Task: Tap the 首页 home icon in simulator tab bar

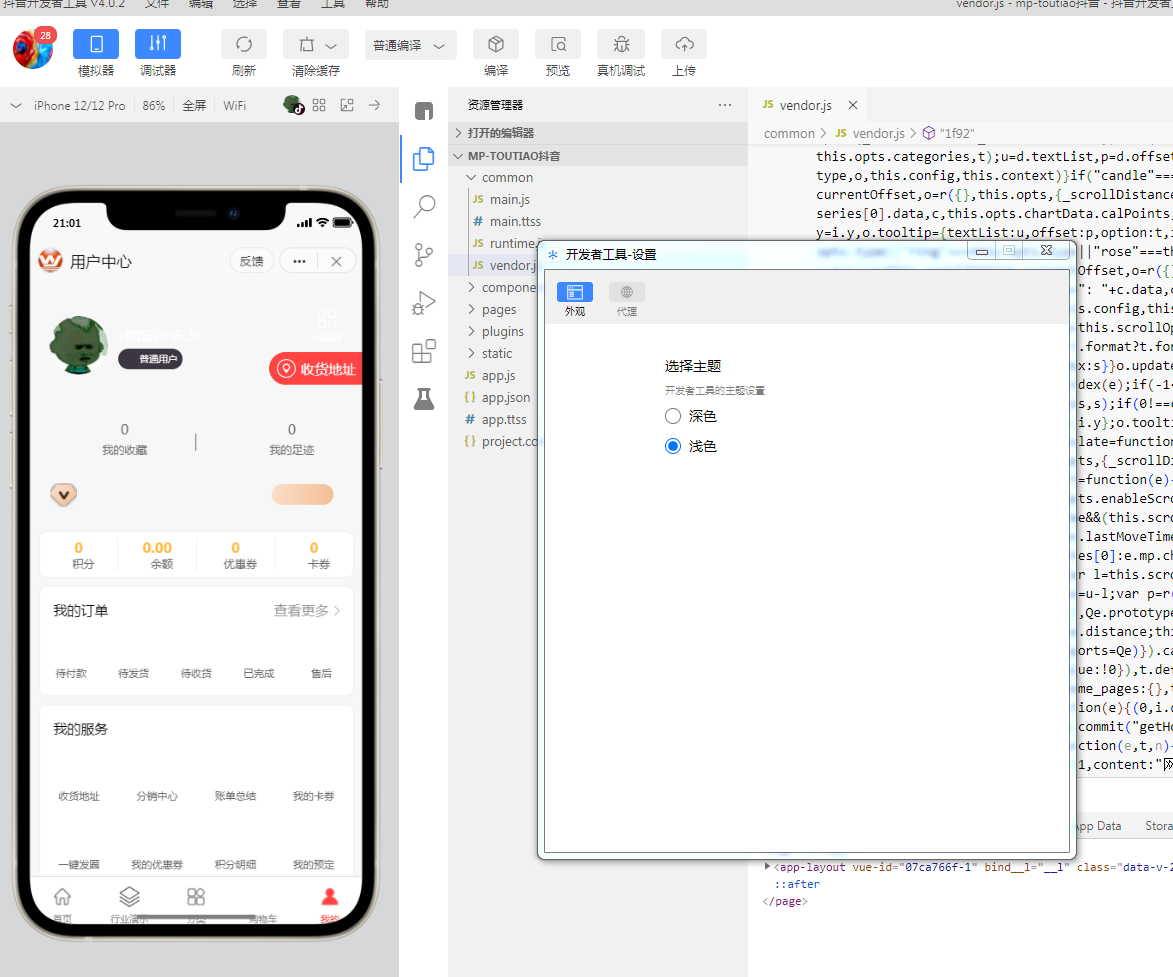Action: (x=63, y=897)
